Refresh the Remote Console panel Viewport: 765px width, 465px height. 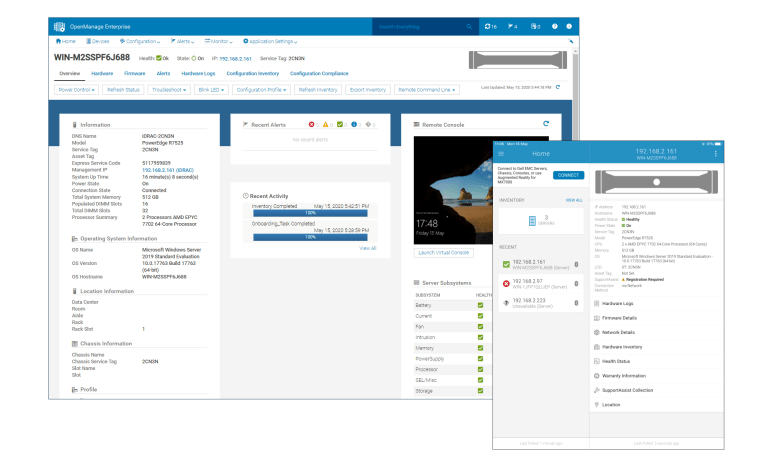546,124
